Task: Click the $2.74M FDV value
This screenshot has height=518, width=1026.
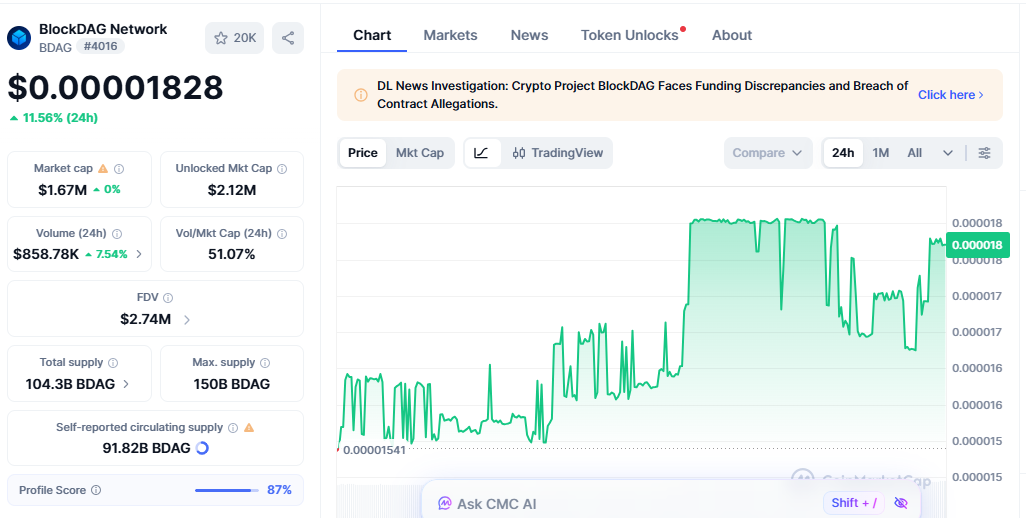Action: coord(145,319)
